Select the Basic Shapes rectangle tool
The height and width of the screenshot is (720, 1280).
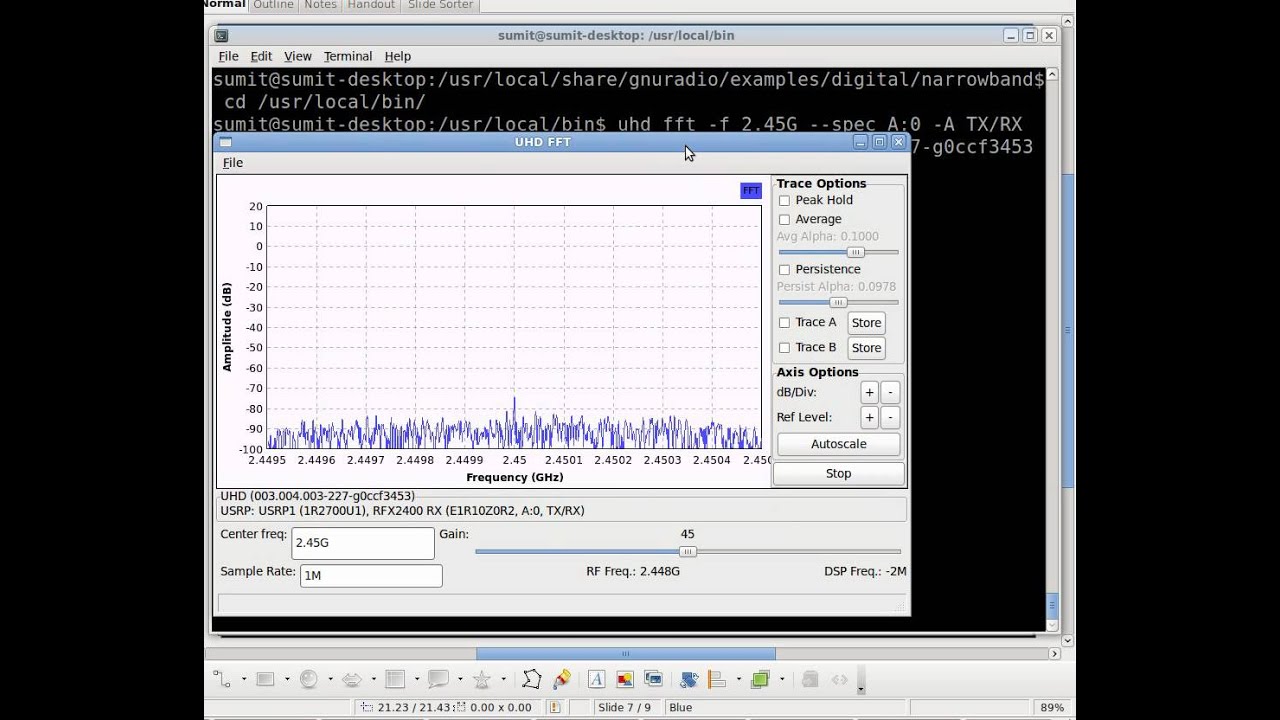coord(265,679)
